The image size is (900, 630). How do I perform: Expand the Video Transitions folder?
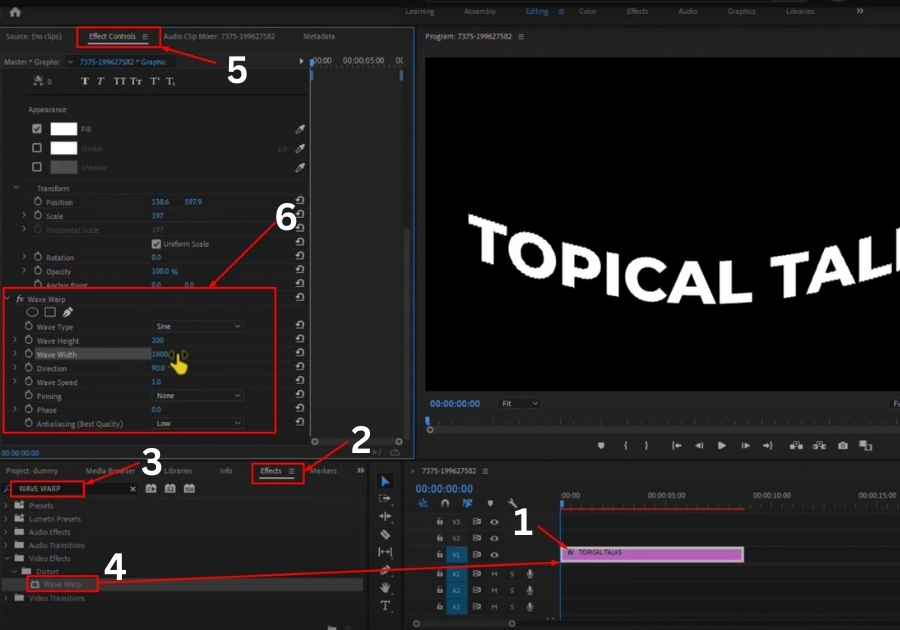(x=6, y=598)
